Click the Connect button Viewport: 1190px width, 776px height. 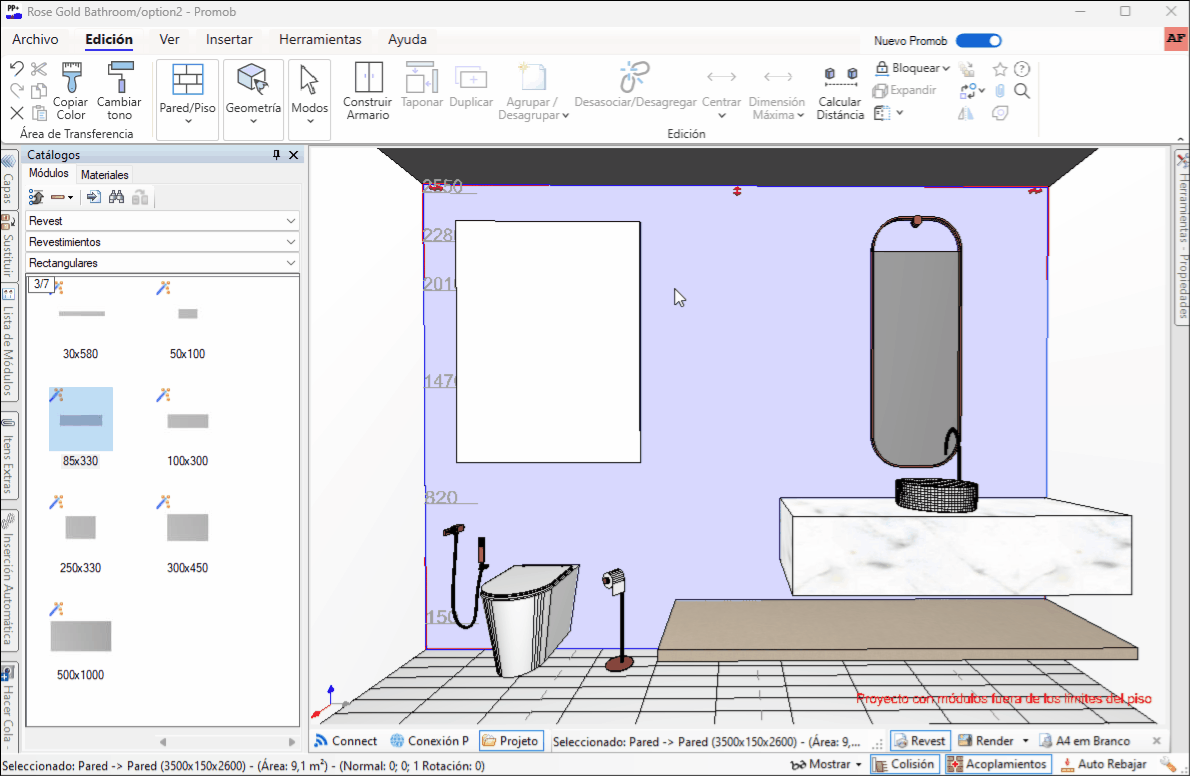coord(346,741)
